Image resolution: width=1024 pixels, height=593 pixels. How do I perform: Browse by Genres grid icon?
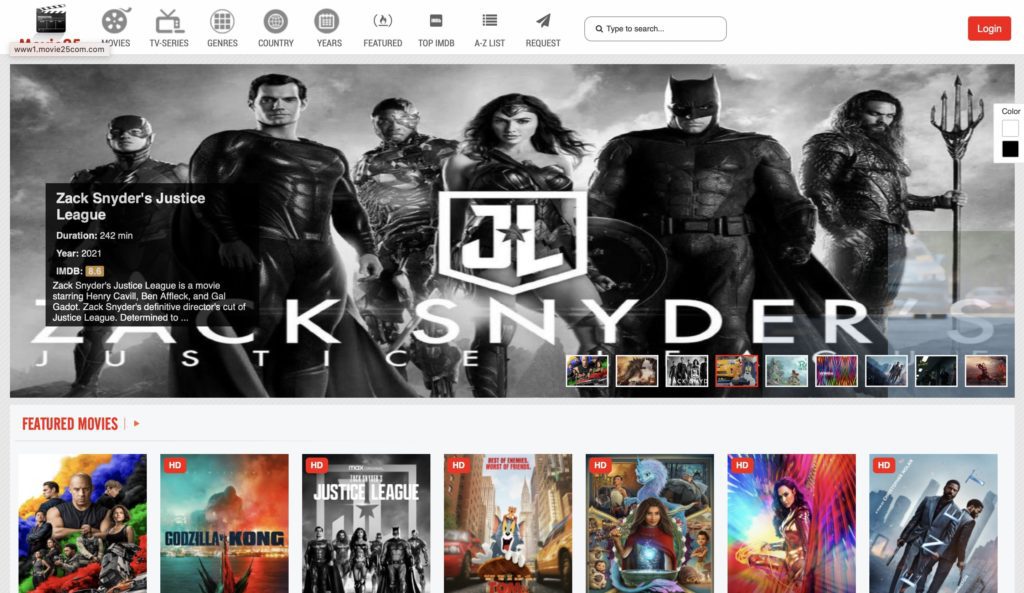click(222, 27)
